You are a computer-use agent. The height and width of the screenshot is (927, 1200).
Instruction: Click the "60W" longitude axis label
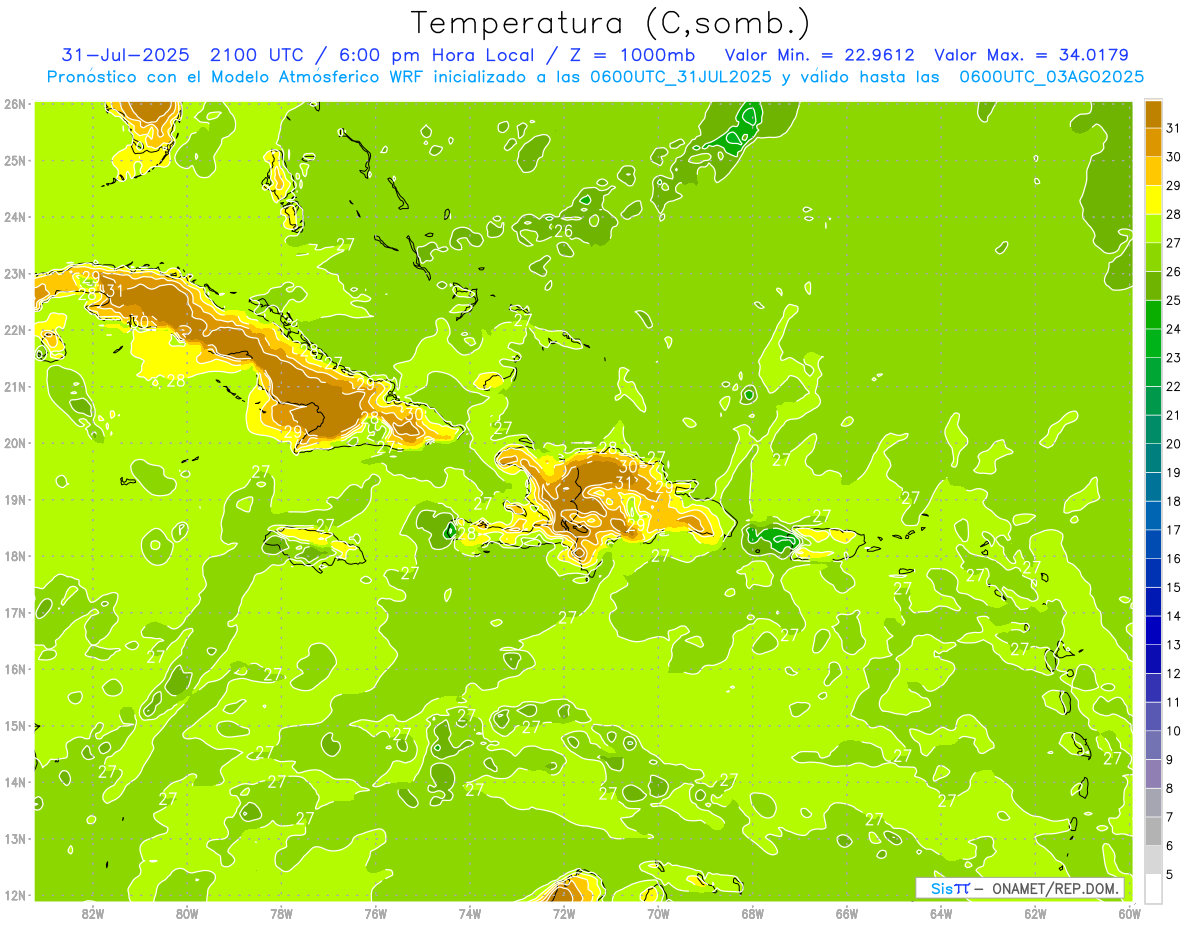coord(1129,912)
